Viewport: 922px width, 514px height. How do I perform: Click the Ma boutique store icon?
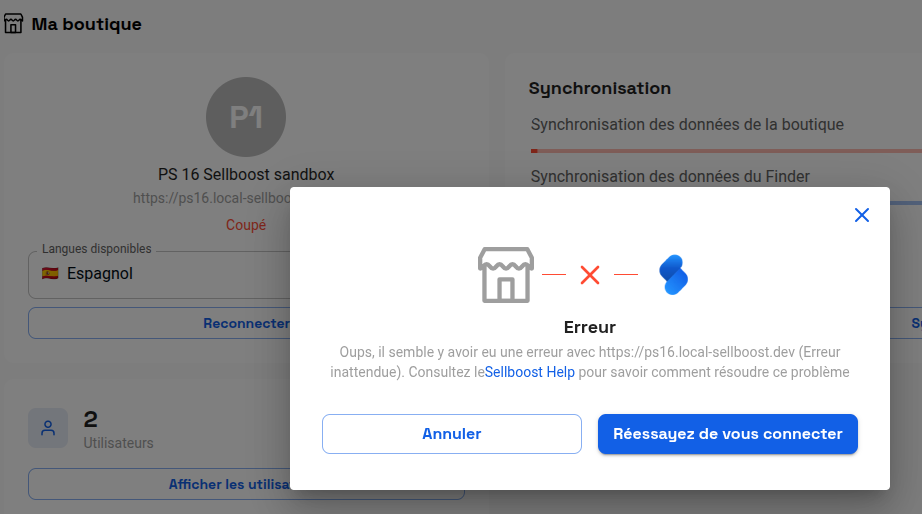click(x=14, y=24)
